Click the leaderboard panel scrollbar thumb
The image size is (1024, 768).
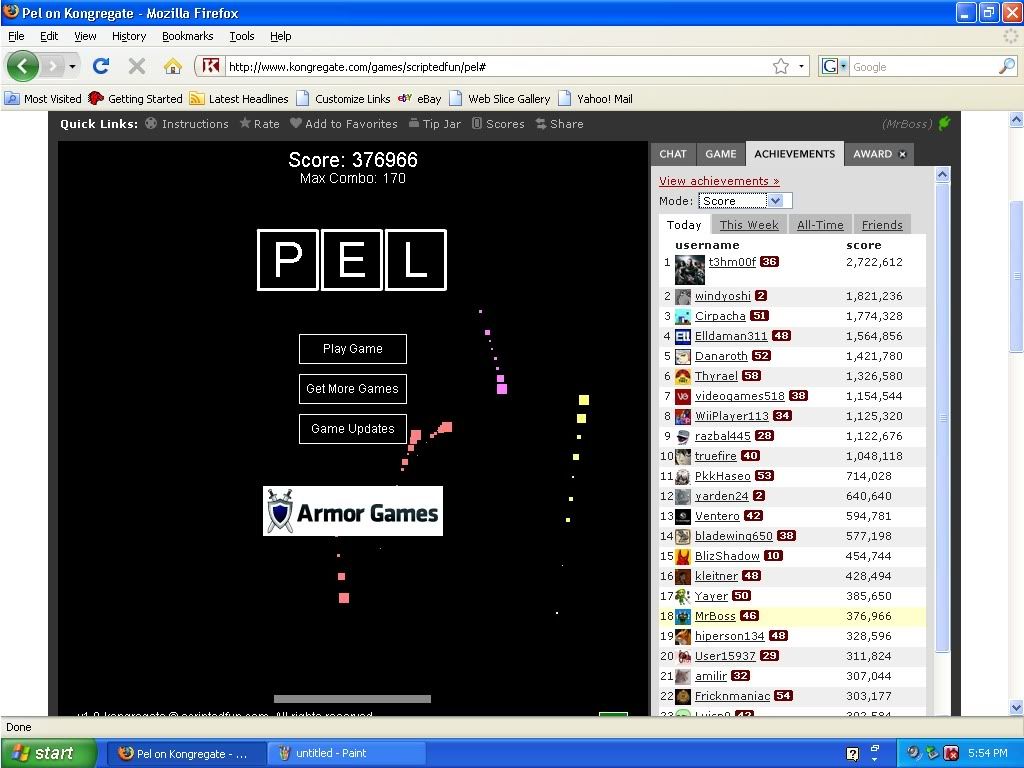[x=942, y=418]
